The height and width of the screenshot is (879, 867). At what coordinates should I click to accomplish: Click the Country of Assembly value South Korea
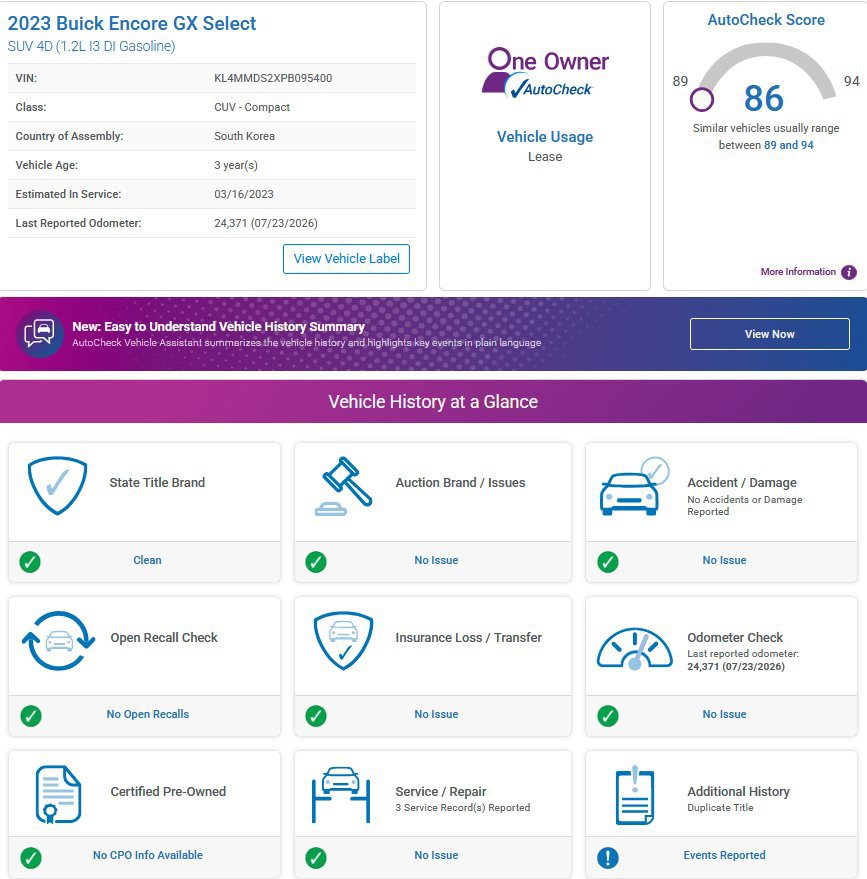coord(244,136)
